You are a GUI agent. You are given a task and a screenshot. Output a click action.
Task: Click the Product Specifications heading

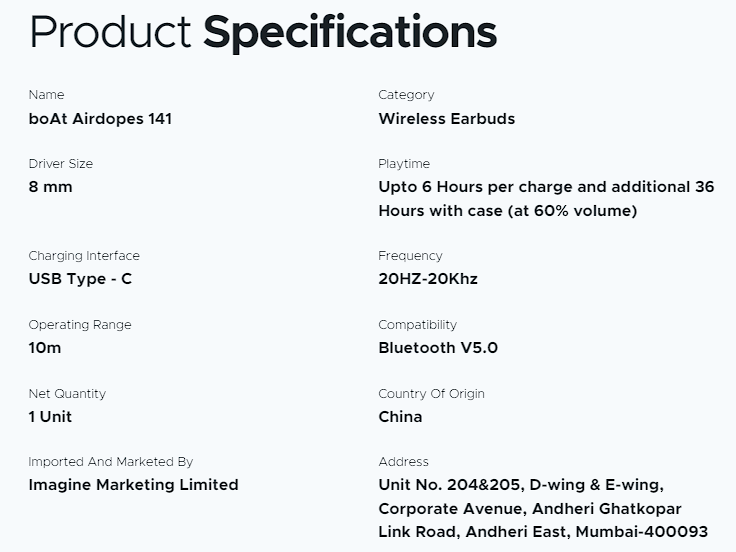[x=263, y=32]
